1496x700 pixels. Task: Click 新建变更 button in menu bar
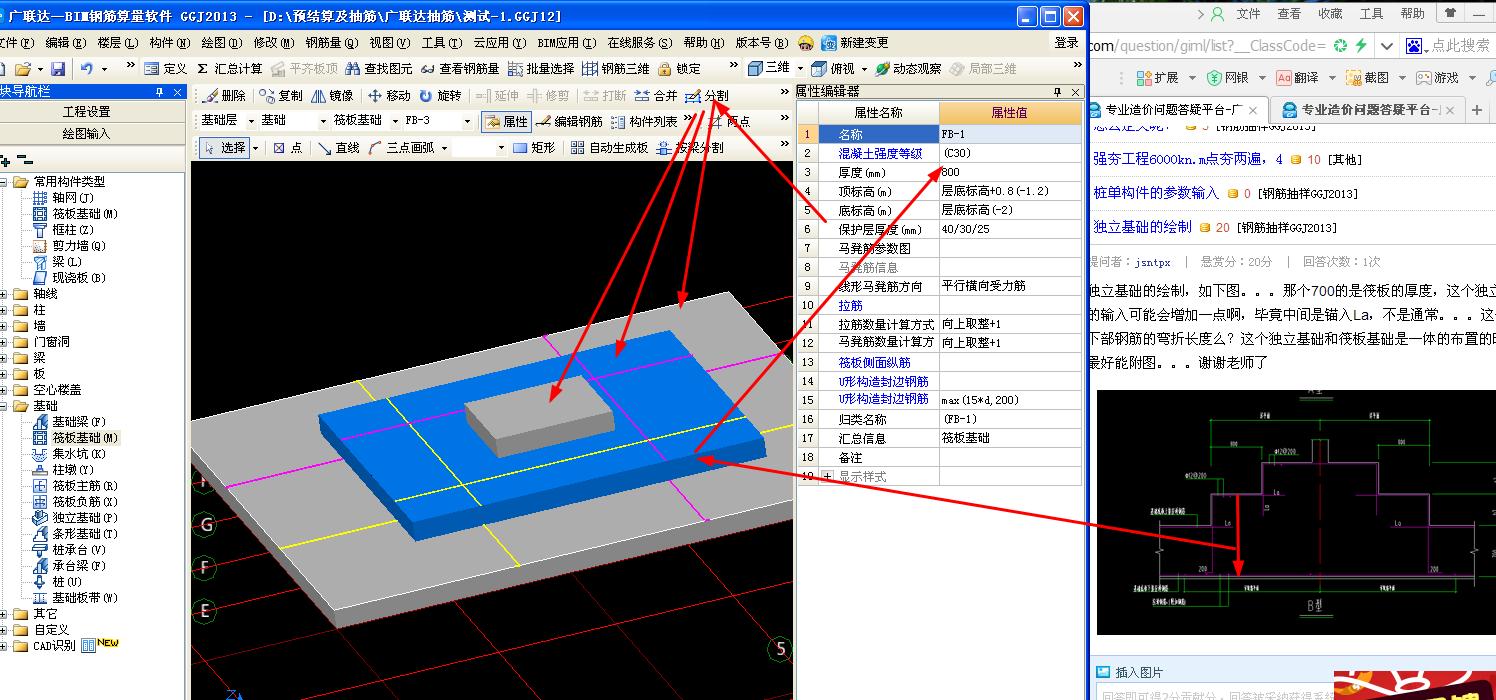(855, 43)
